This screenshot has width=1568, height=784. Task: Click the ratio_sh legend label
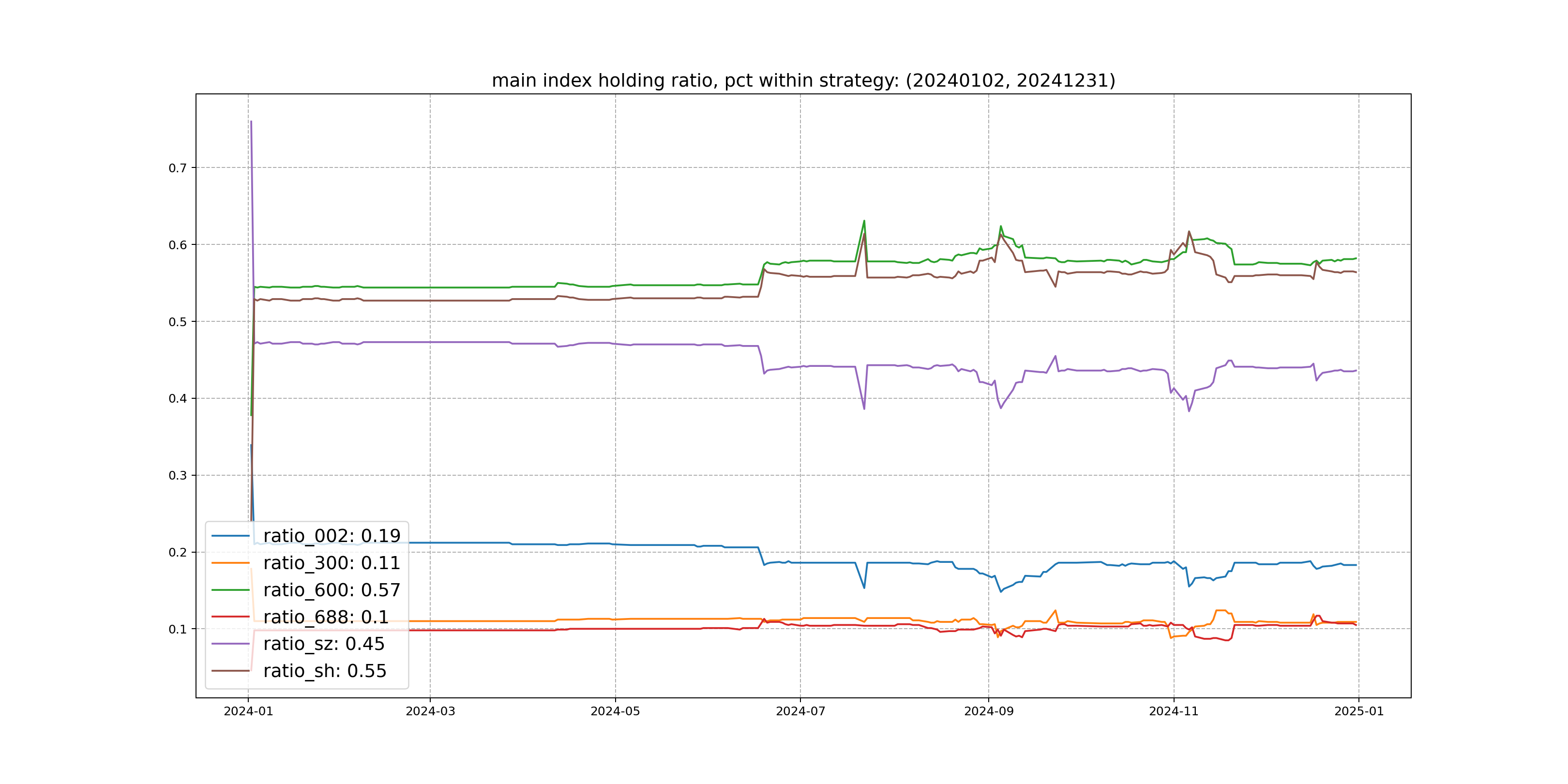click(x=324, y=671)
